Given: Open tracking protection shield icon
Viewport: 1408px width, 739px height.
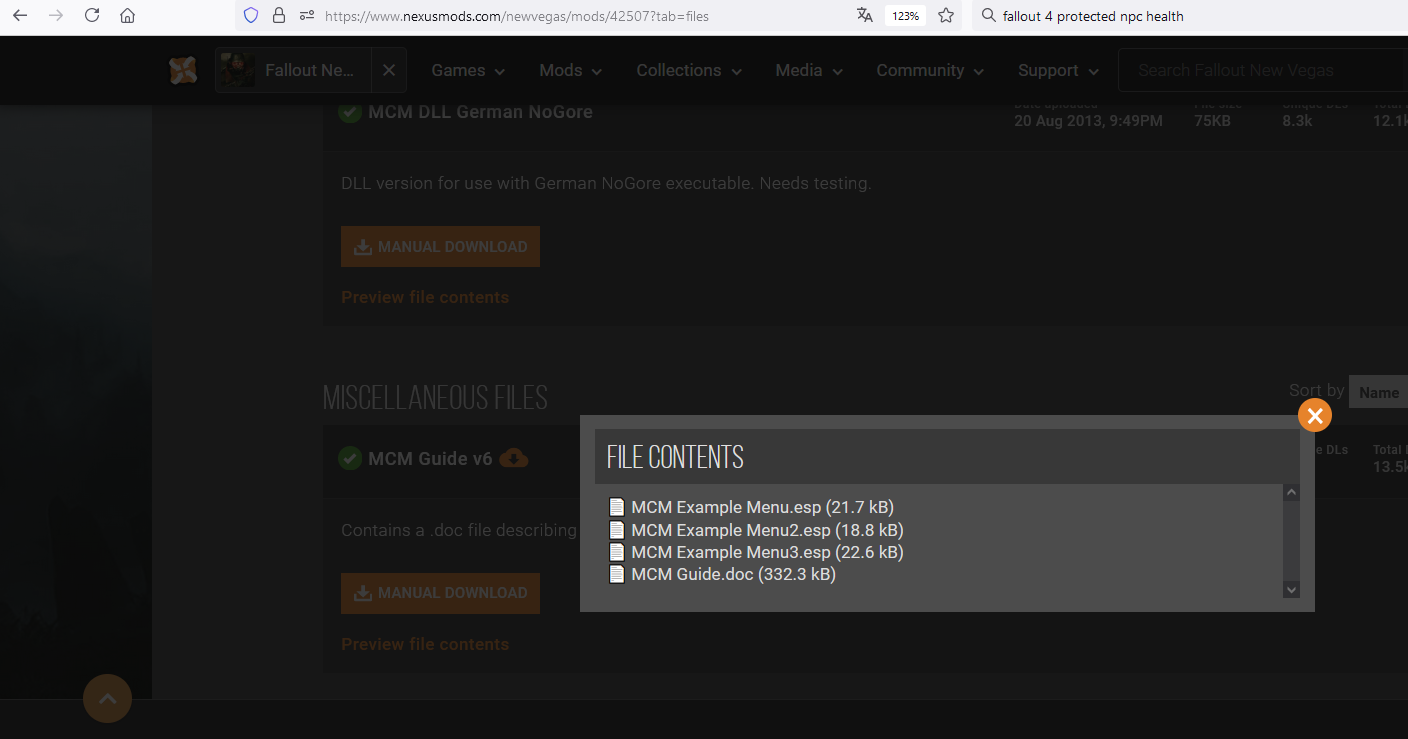Looking at the screenshot, I should pos(251,16).
